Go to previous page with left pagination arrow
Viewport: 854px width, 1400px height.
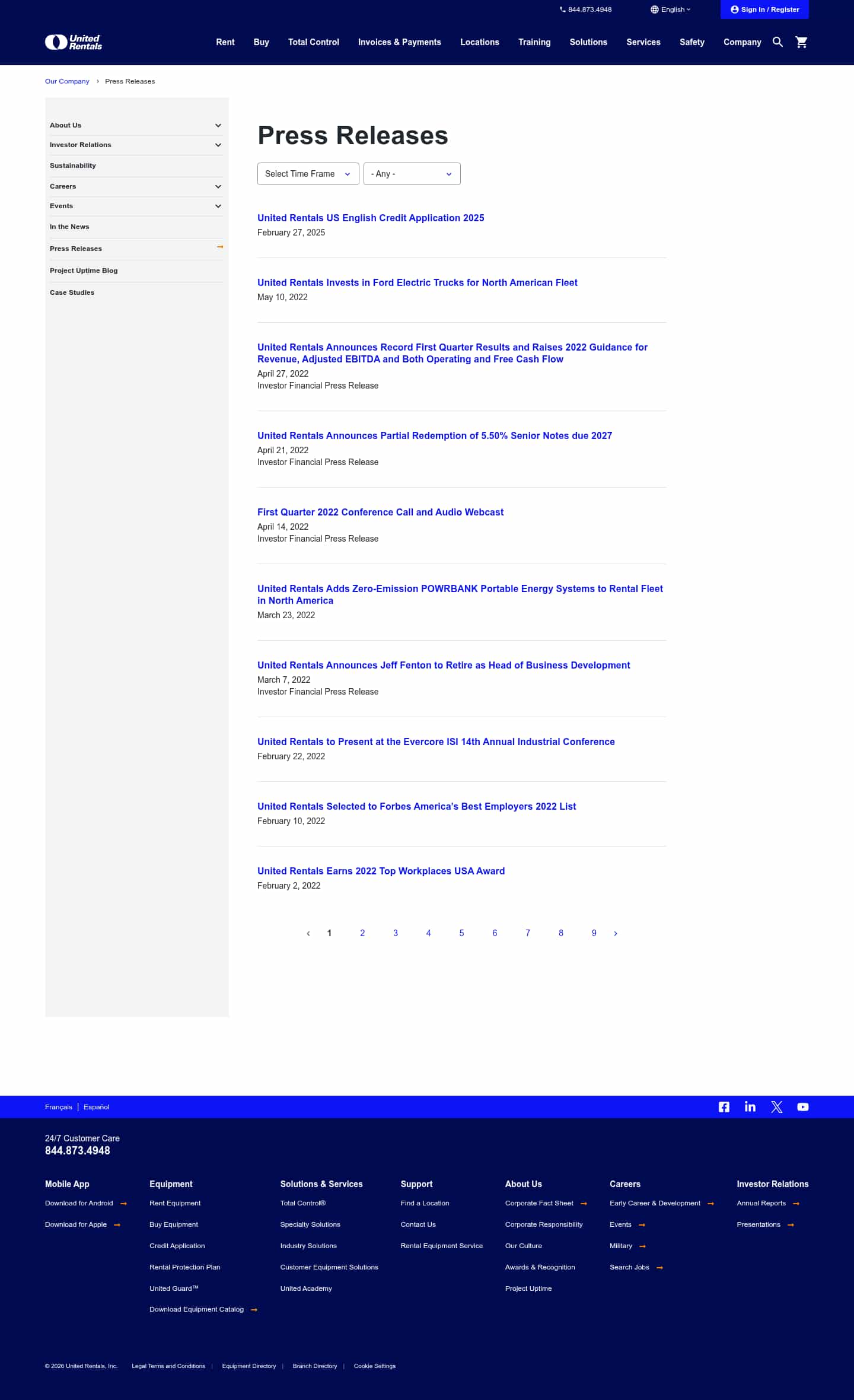[308, 933]
